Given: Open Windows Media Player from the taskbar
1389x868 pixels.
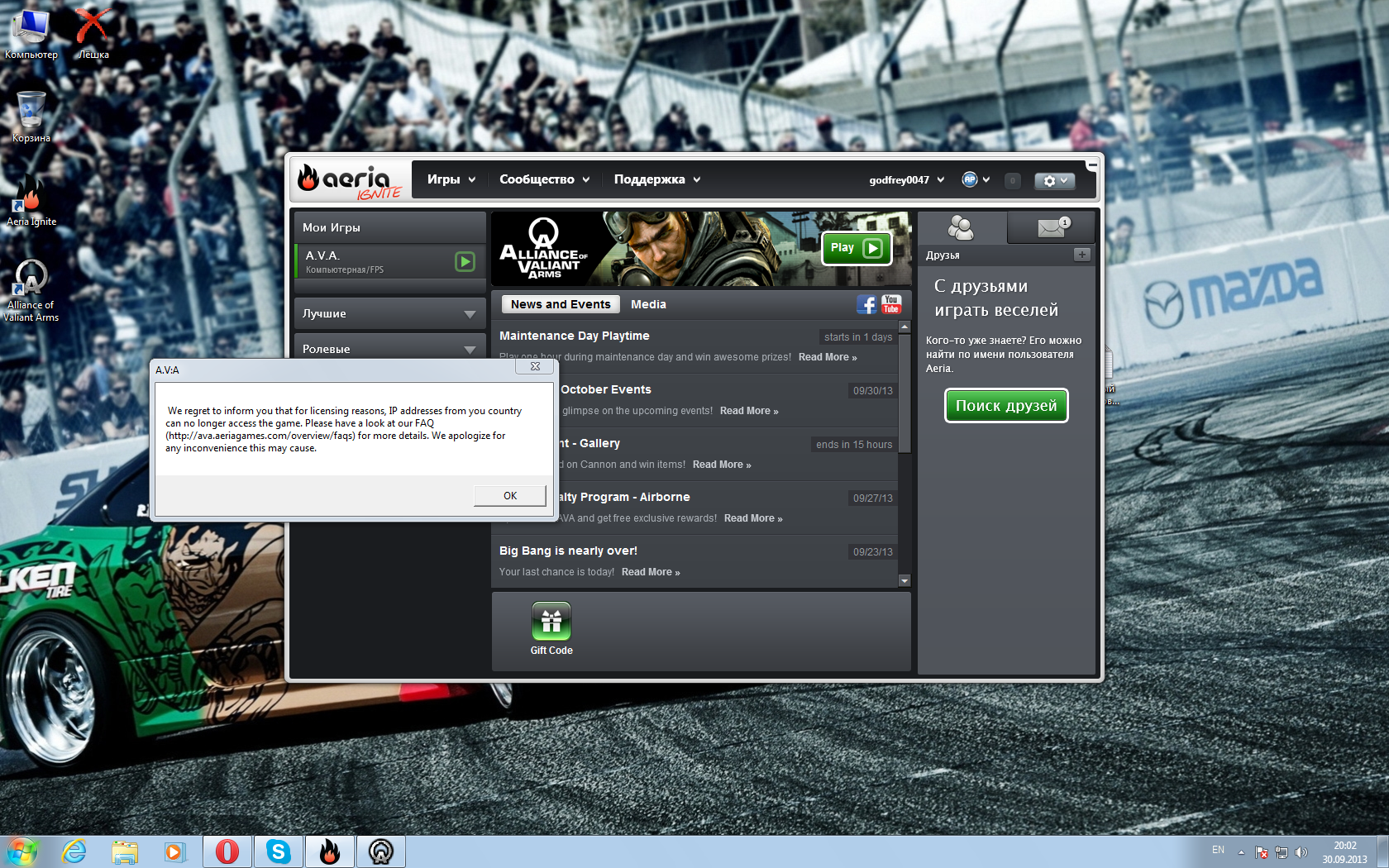Looking at the screenshot, I should [x=174, y=851].
